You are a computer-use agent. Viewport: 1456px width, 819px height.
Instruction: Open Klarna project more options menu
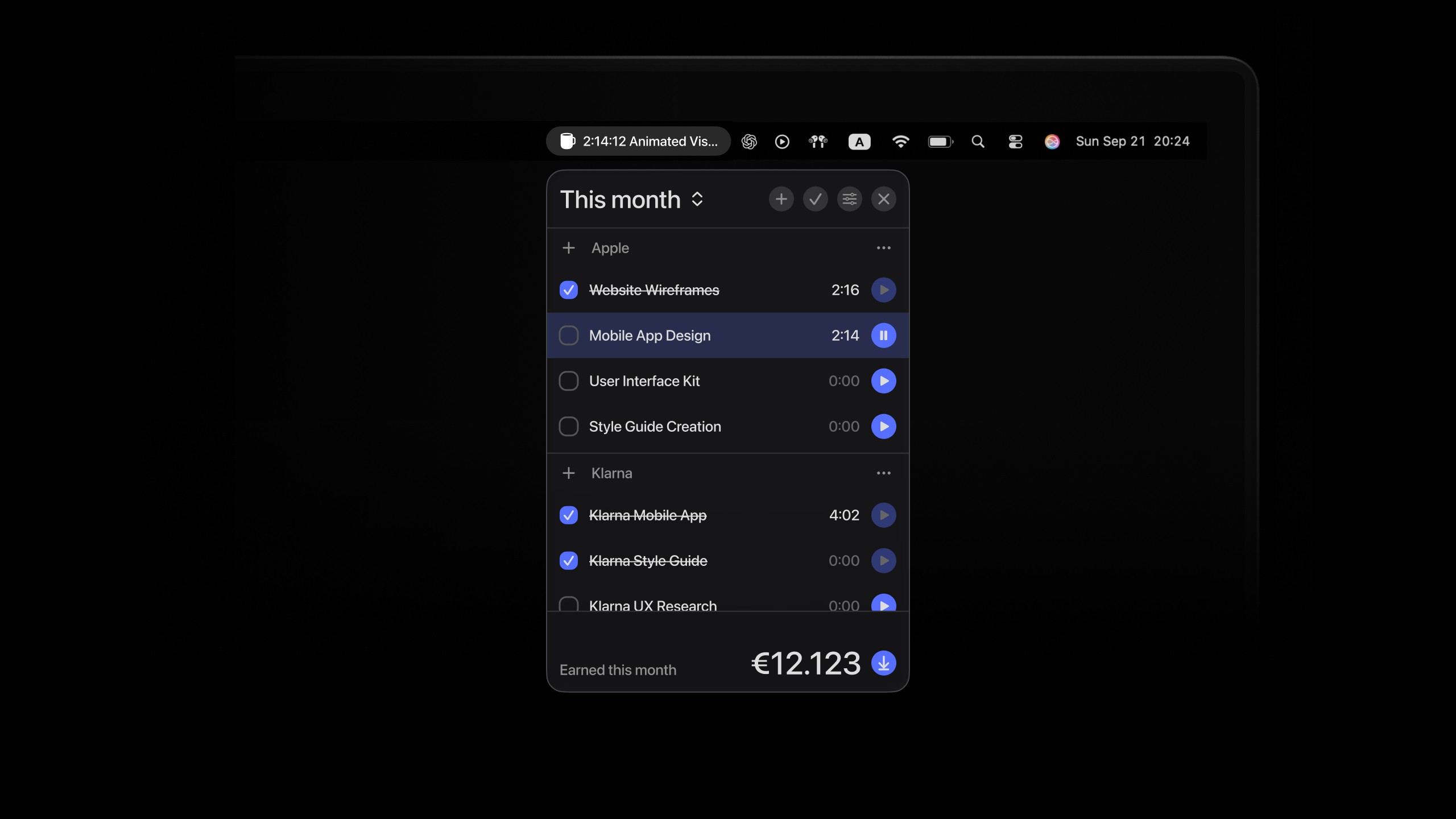click(x=883, y=473)
